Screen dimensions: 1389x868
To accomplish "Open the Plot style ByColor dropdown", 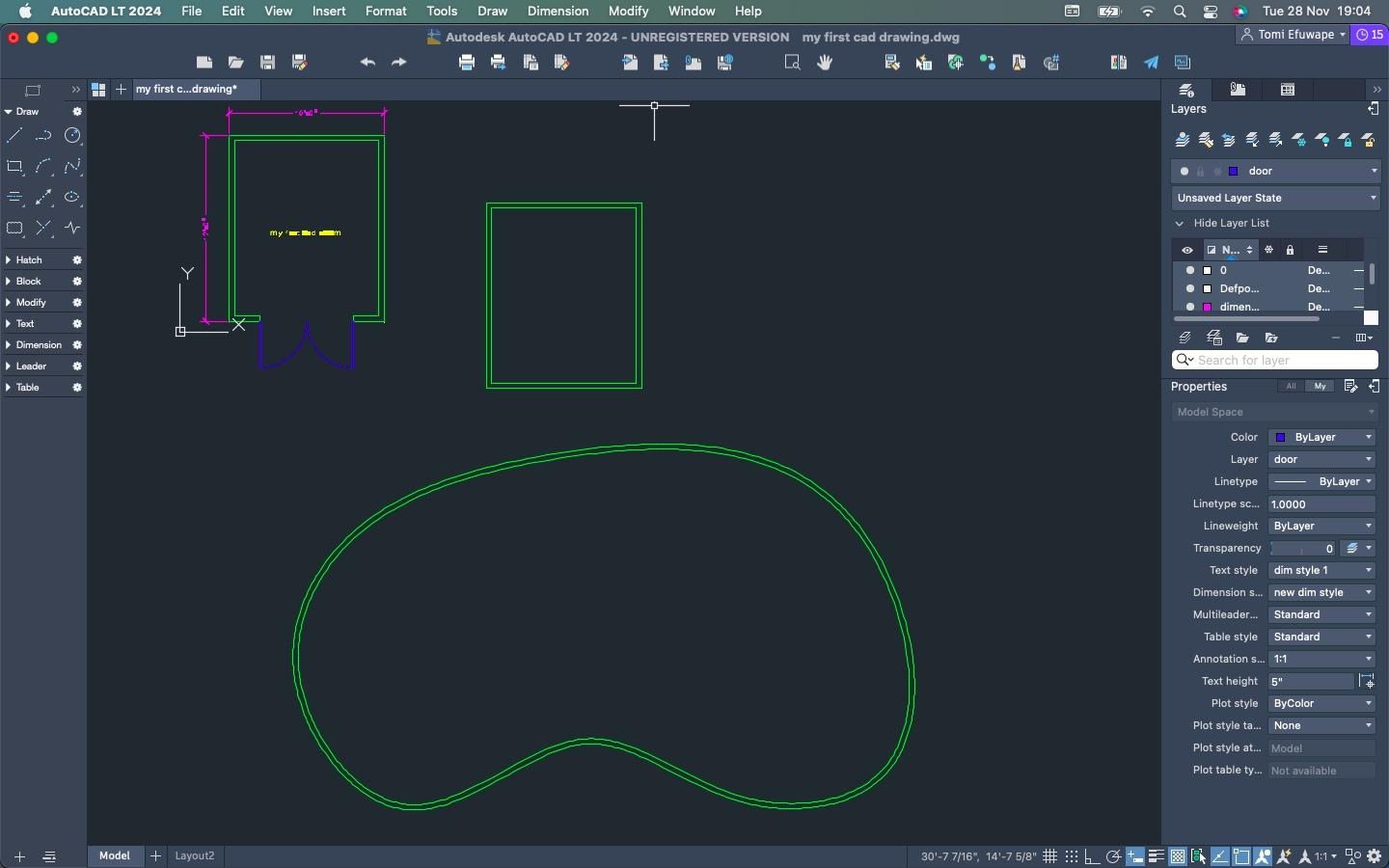I will click(1322, 704).
